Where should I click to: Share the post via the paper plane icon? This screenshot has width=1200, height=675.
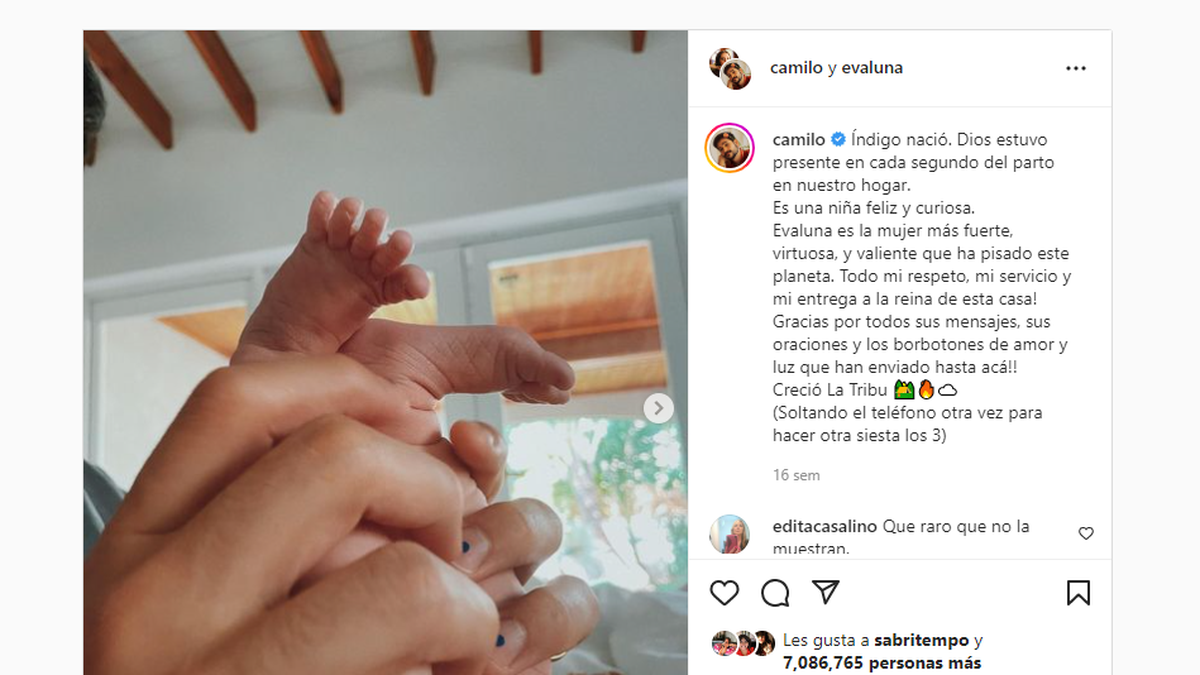[825, 592]
